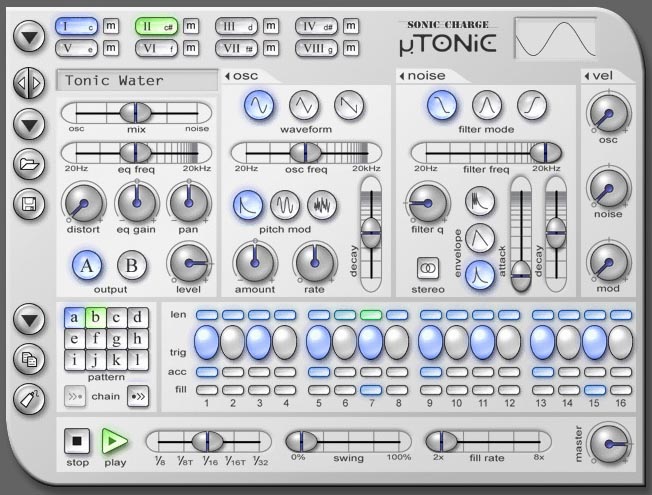
Task: Save the patch with the floppy icon
Action: click(x=29, y=204)
